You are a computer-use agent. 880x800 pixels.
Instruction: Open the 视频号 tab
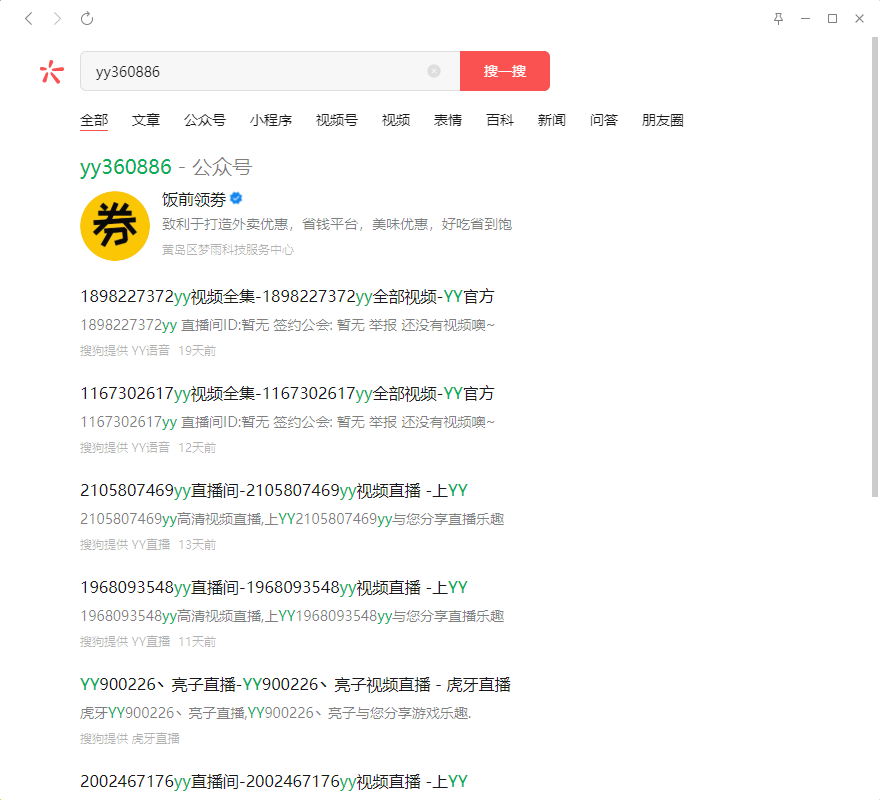pyautogui.click(x=337, y=120)
